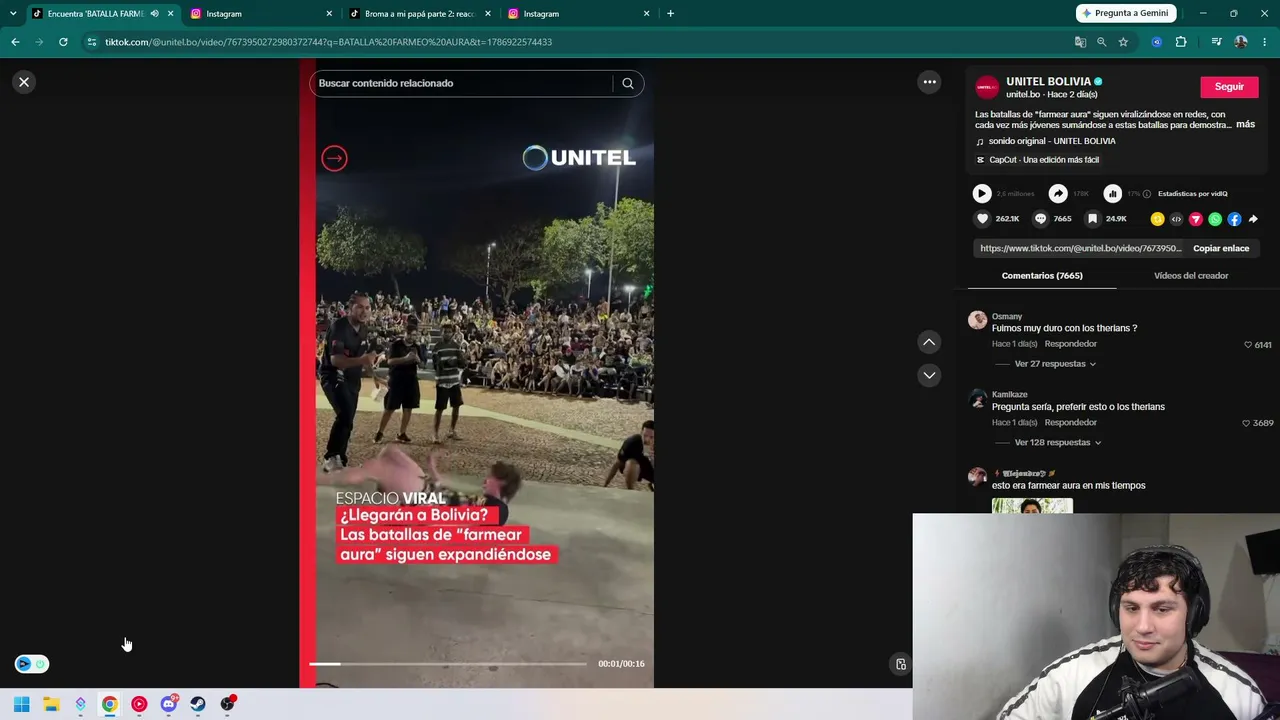
Task: Open the clipboard icon beside the video
Action: click(900, 664)
